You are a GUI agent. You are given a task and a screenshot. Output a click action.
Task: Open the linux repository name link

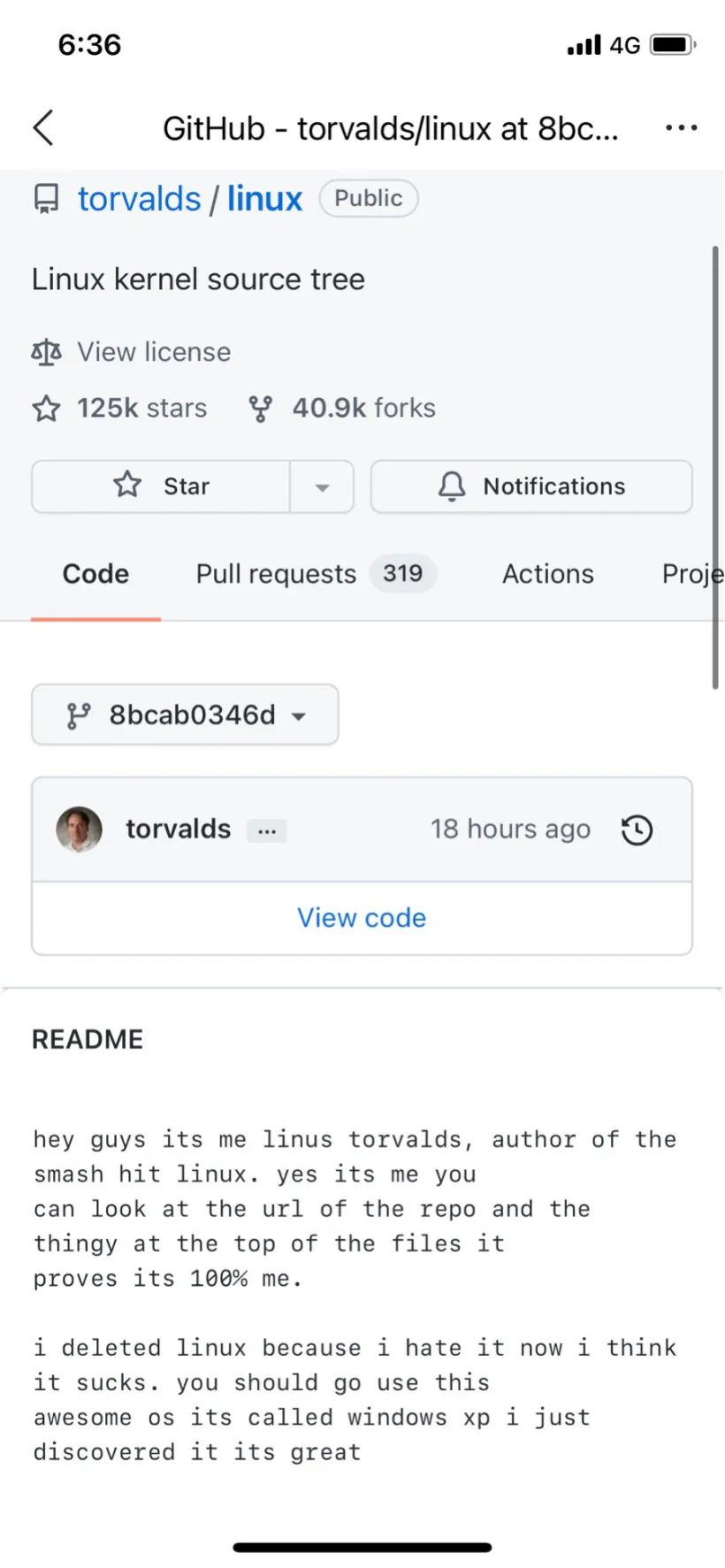[x=264, y=199]
